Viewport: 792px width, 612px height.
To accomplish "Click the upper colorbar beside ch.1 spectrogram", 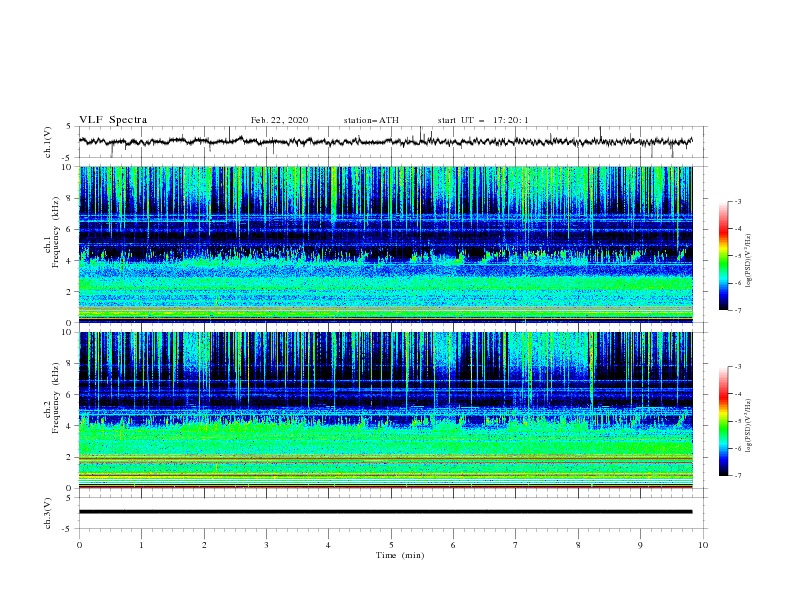I will 723,256.
